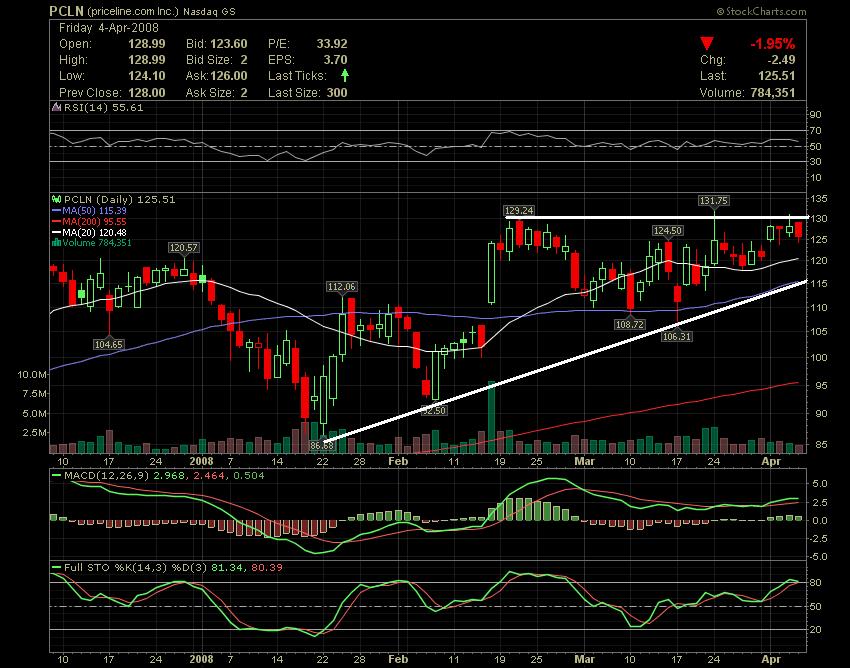Click the green line marker before Full STO
Image resolution: width=850 pixels, height=668 pixels.
pyautogui.click(x=56, y=568)
